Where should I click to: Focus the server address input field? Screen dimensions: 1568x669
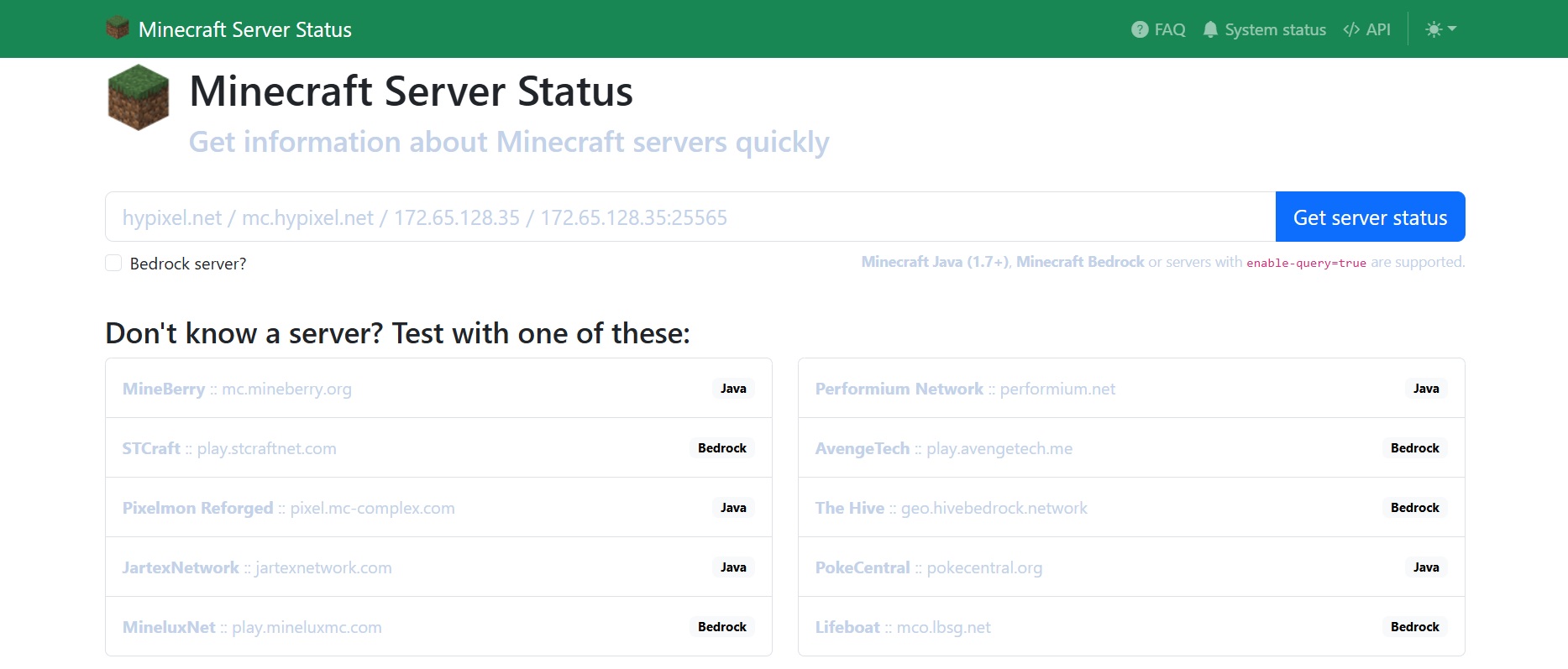[x=689, y=217]
